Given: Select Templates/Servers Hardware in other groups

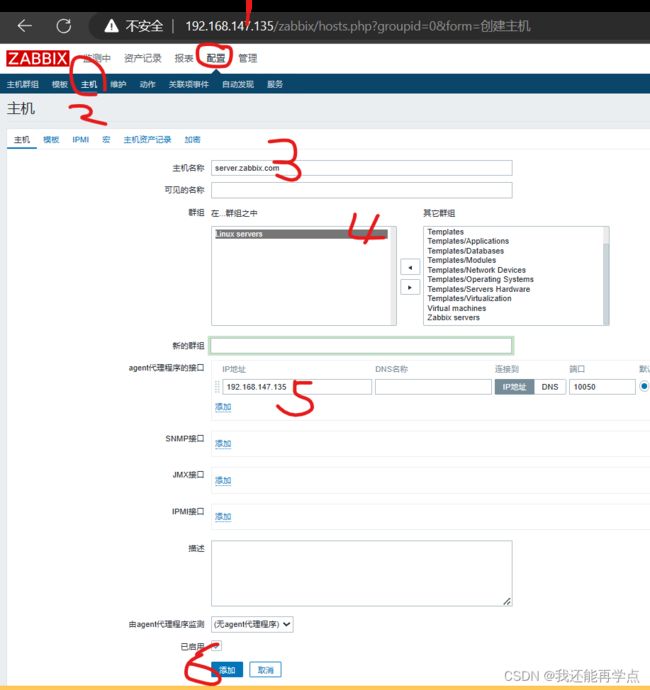Looking at the screenshot, I should [x=479, y=289].
